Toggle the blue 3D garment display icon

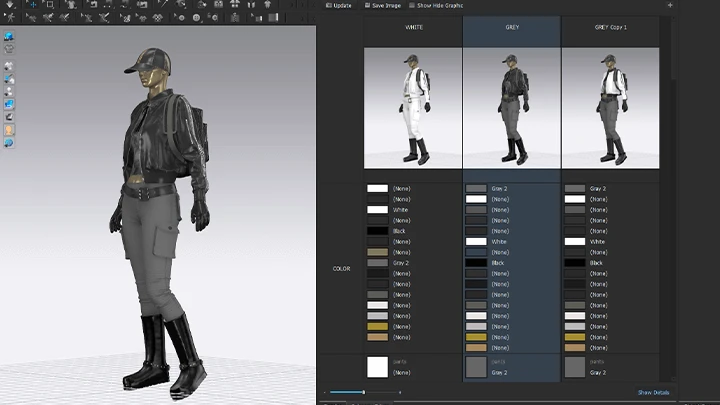(x=9, y=36)
